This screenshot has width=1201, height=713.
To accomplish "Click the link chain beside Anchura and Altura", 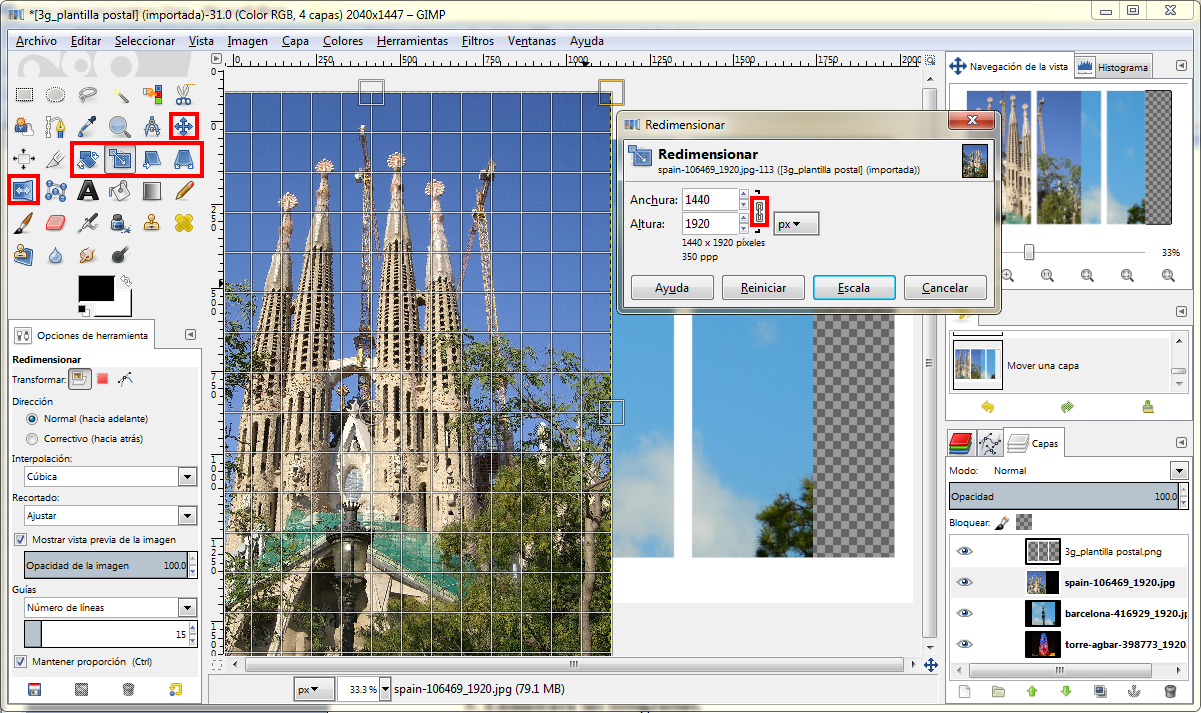I will tap(758, 211).
